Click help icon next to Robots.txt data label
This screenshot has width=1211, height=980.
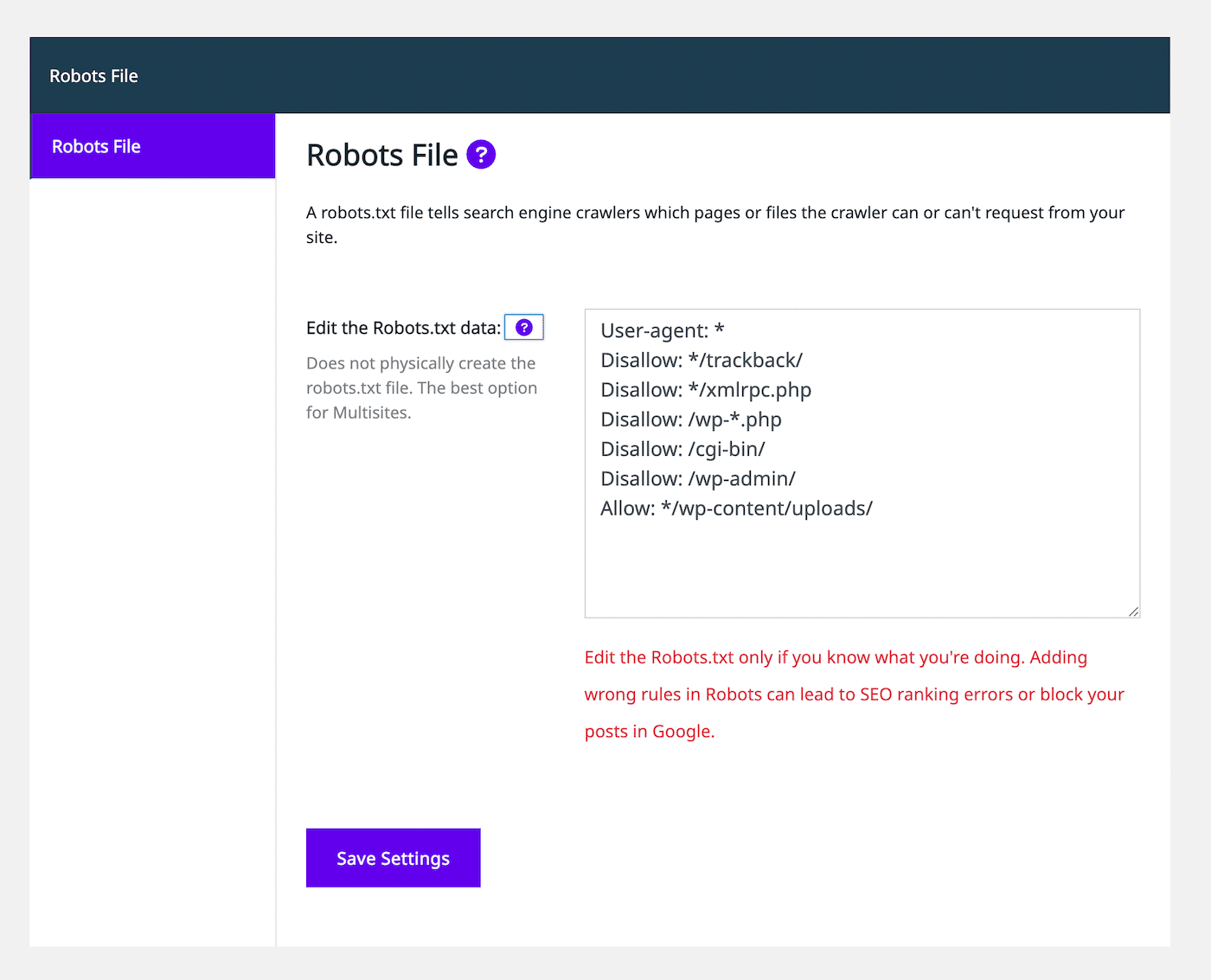524,328
